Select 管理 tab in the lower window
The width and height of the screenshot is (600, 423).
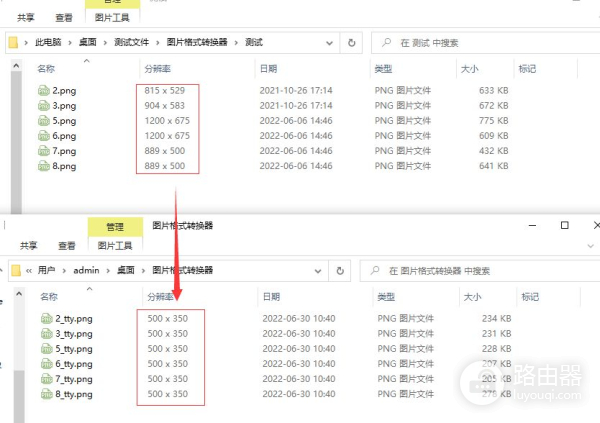pyautogui.click(x=115, y=227)
